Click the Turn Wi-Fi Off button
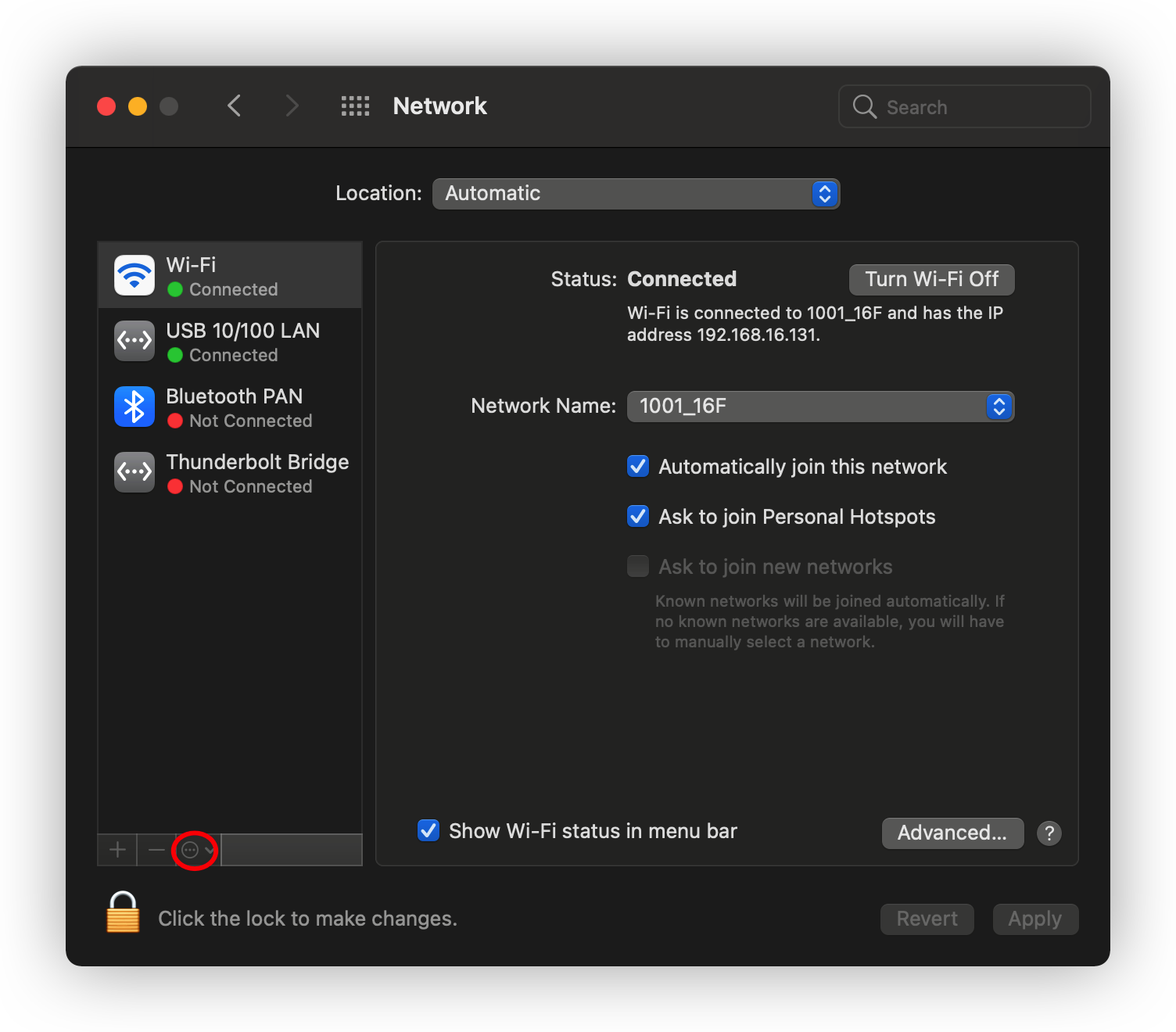 931,280
